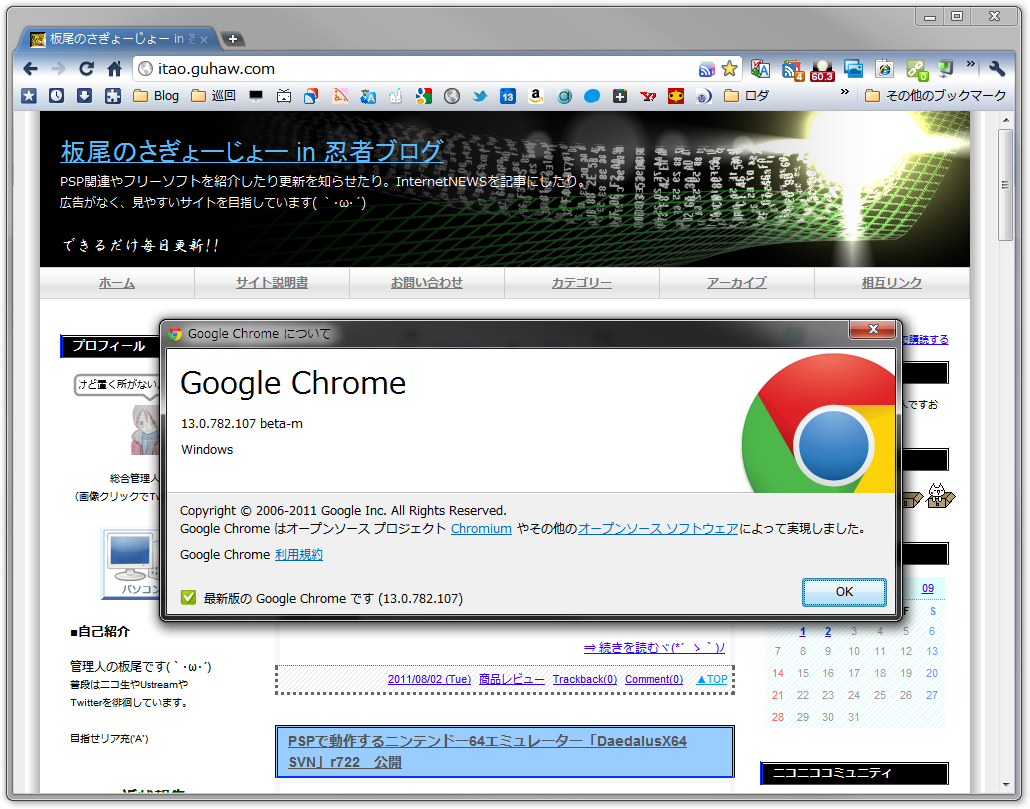
Task: Open the pictures extension icon in toolbar
Action: [853, 68]
